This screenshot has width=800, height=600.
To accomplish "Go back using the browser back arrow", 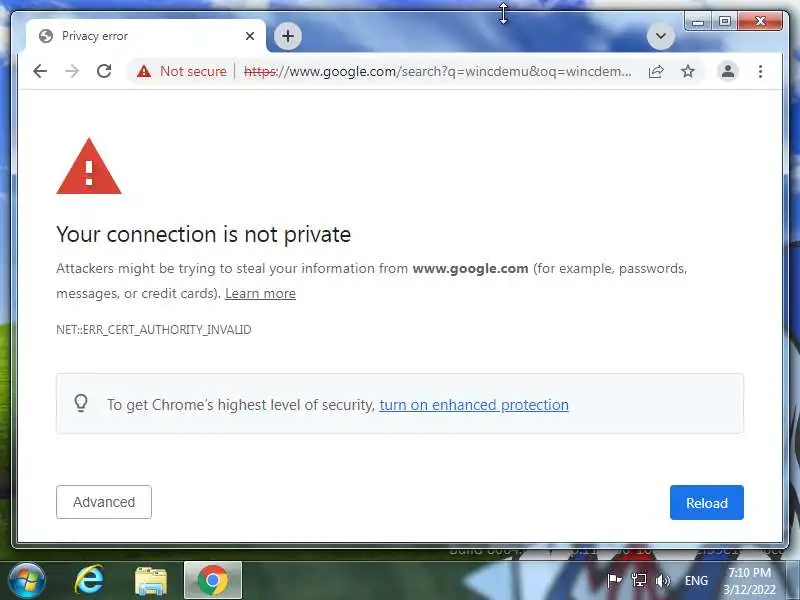I will (40, 71).
